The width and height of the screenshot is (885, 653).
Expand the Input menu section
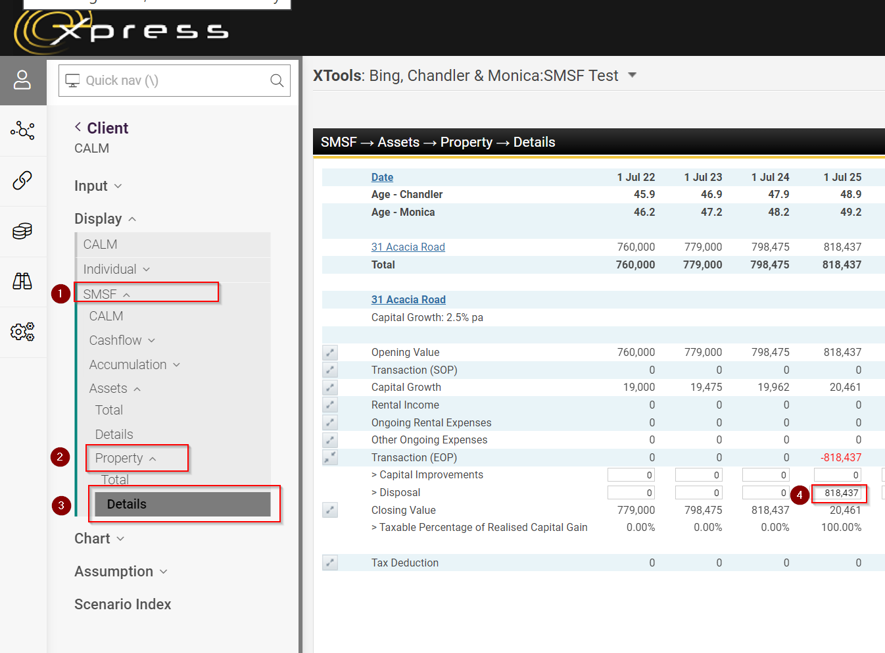tap(98, 186)
